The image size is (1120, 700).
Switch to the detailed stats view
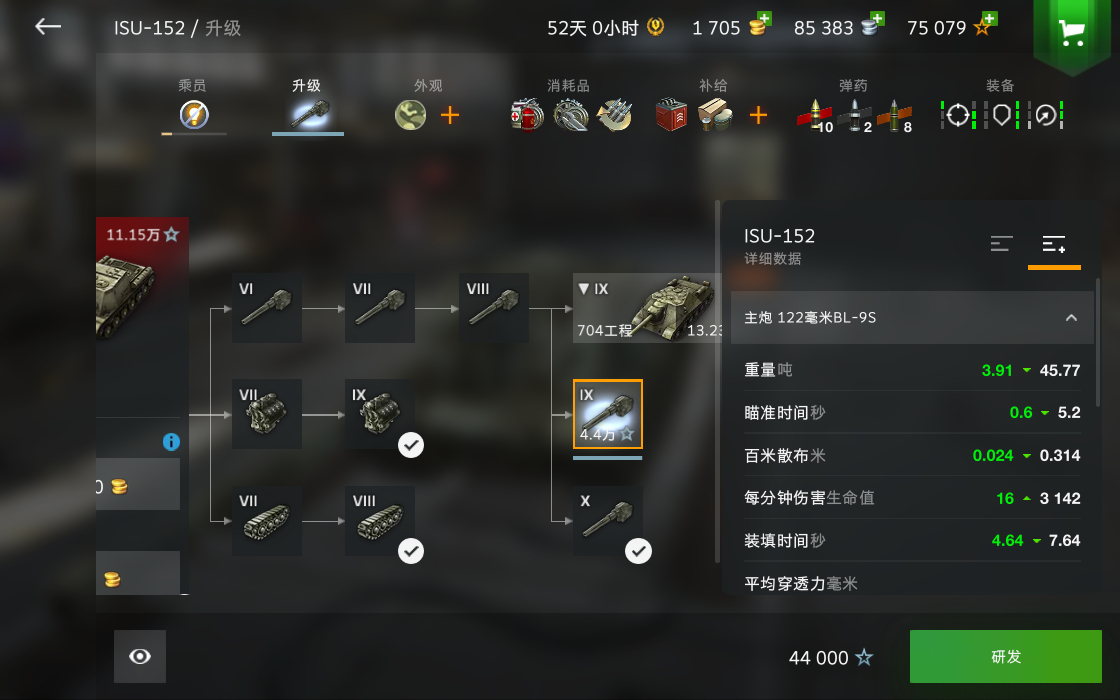pyautogui.click(x=1054, y=244)
